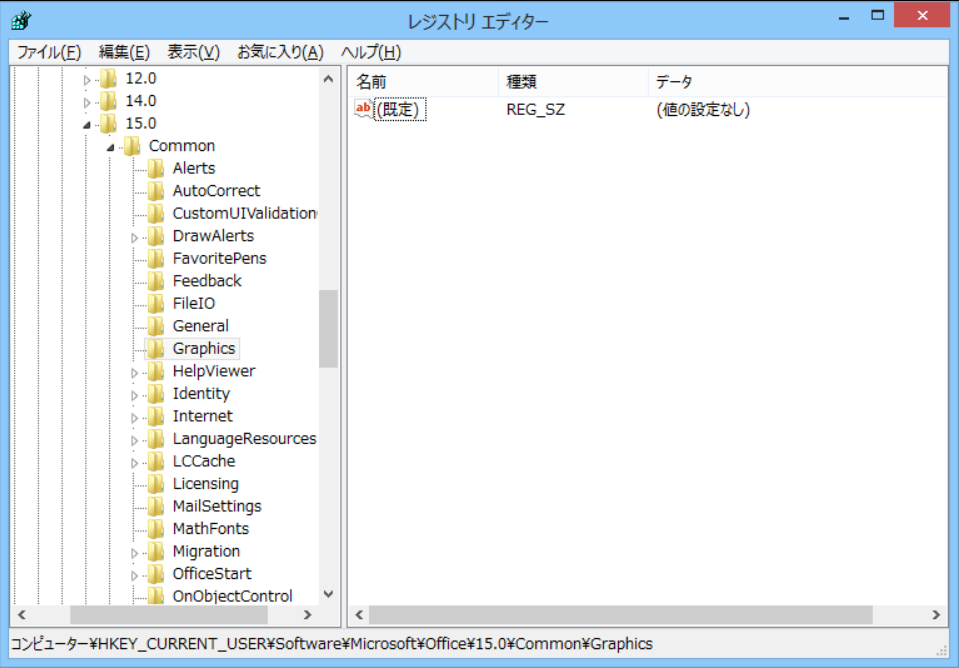Click the ab string value icon for (既定)
This screenshot has width=959, height=668.
click(x=363, y=109)
